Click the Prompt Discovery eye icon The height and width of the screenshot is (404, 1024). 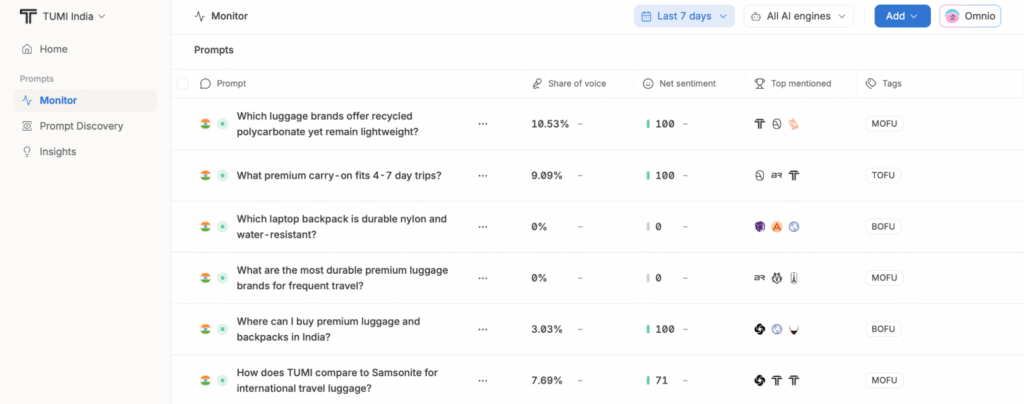click(x=27, y=126)
